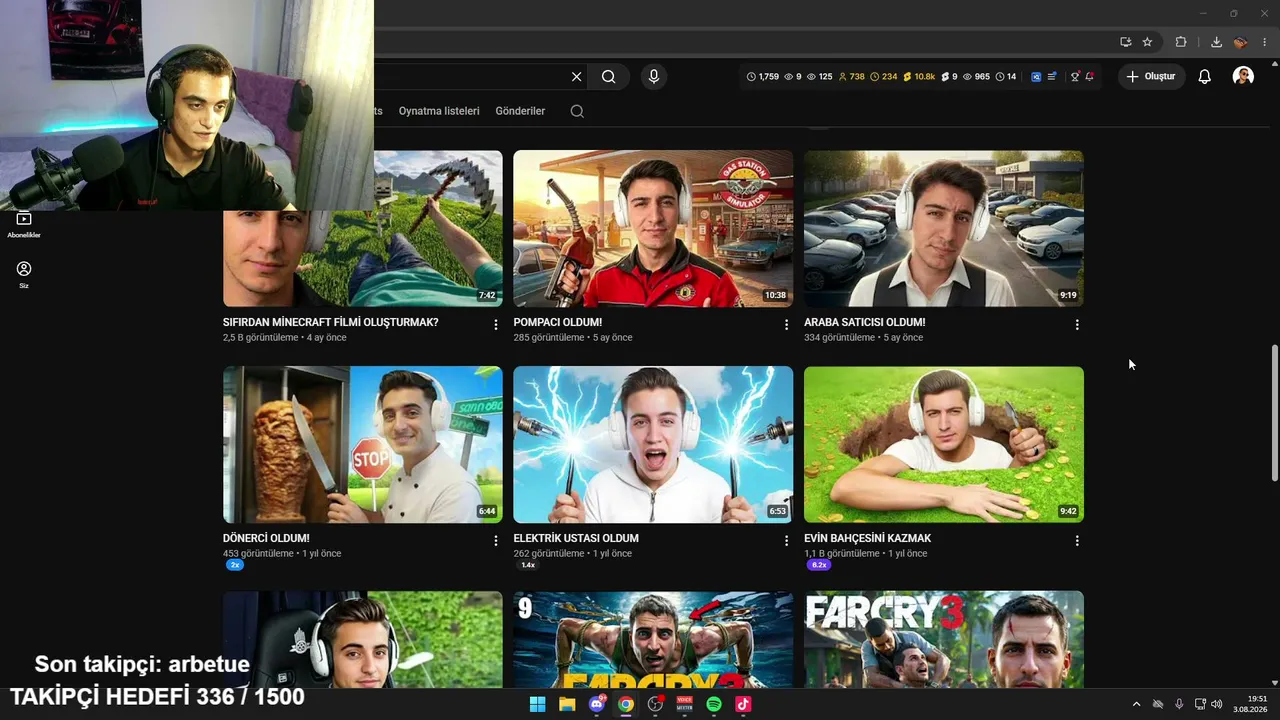Click the 965 views stat in the stats bar

click(976, 77)
